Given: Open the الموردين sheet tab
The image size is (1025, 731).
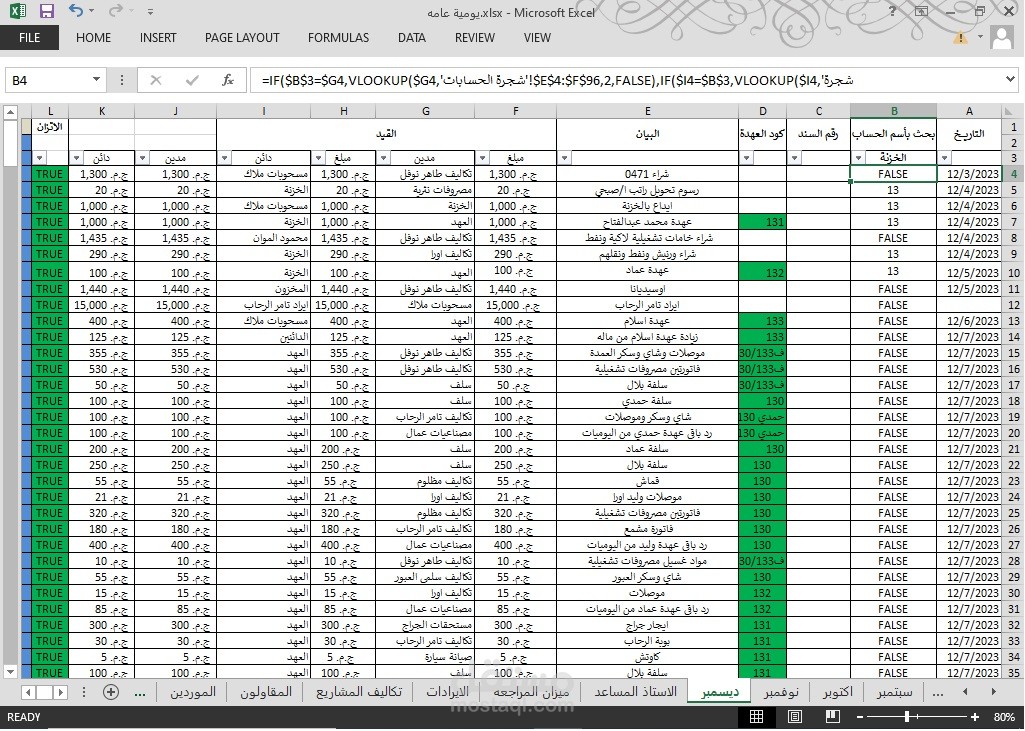Looking at the screenshot, I should point(193,692).
